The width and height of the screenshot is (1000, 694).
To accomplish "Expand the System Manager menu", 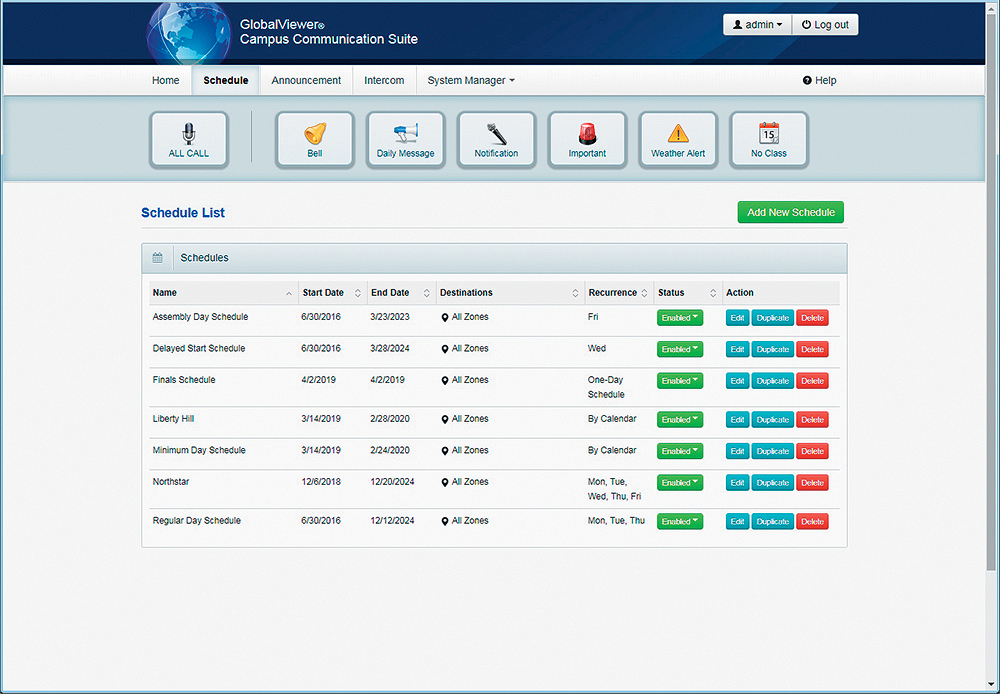I will [470, 80].
